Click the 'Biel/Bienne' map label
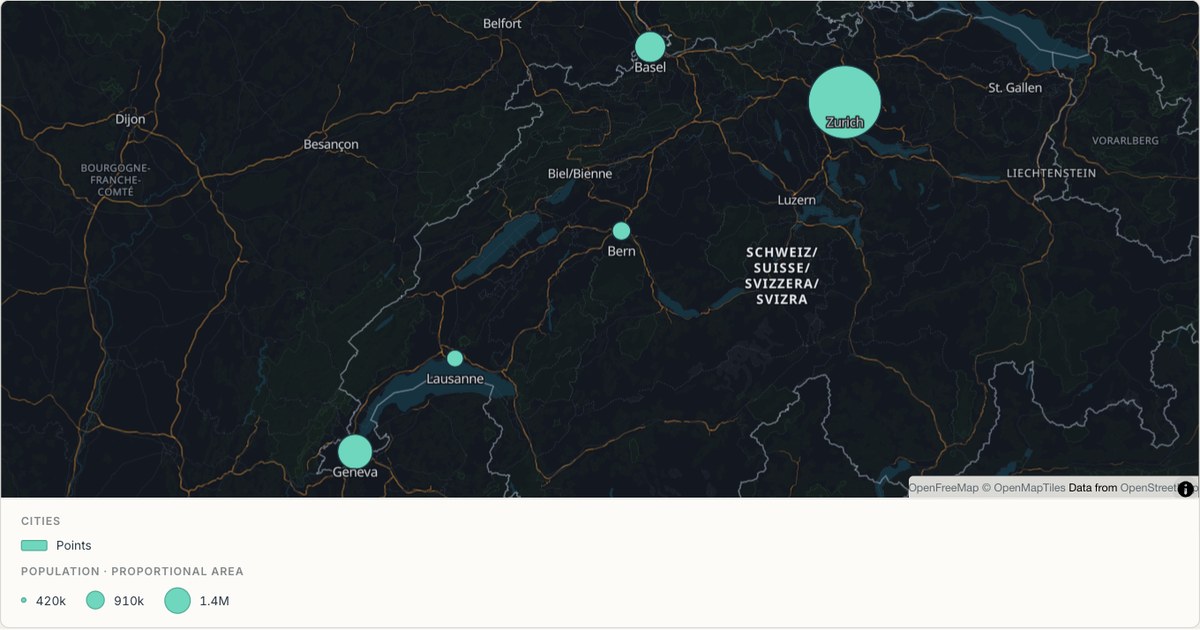This screenshot has width=1200, height=630. click(580, 174)
